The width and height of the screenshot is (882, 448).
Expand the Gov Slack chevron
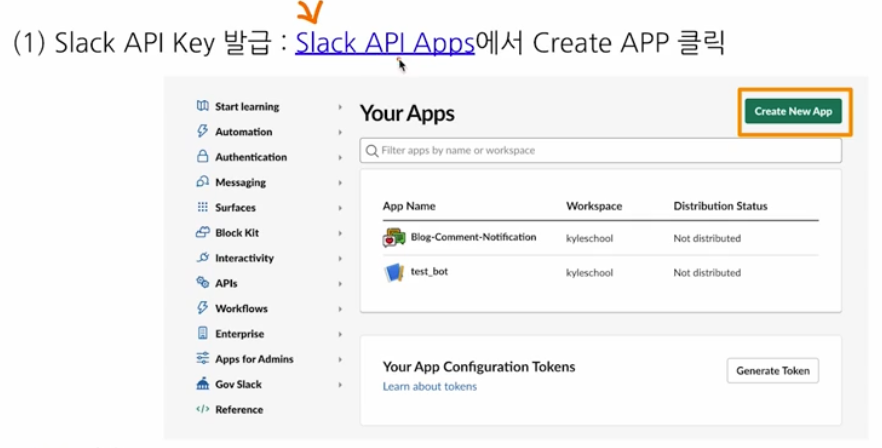pos(340,385)
